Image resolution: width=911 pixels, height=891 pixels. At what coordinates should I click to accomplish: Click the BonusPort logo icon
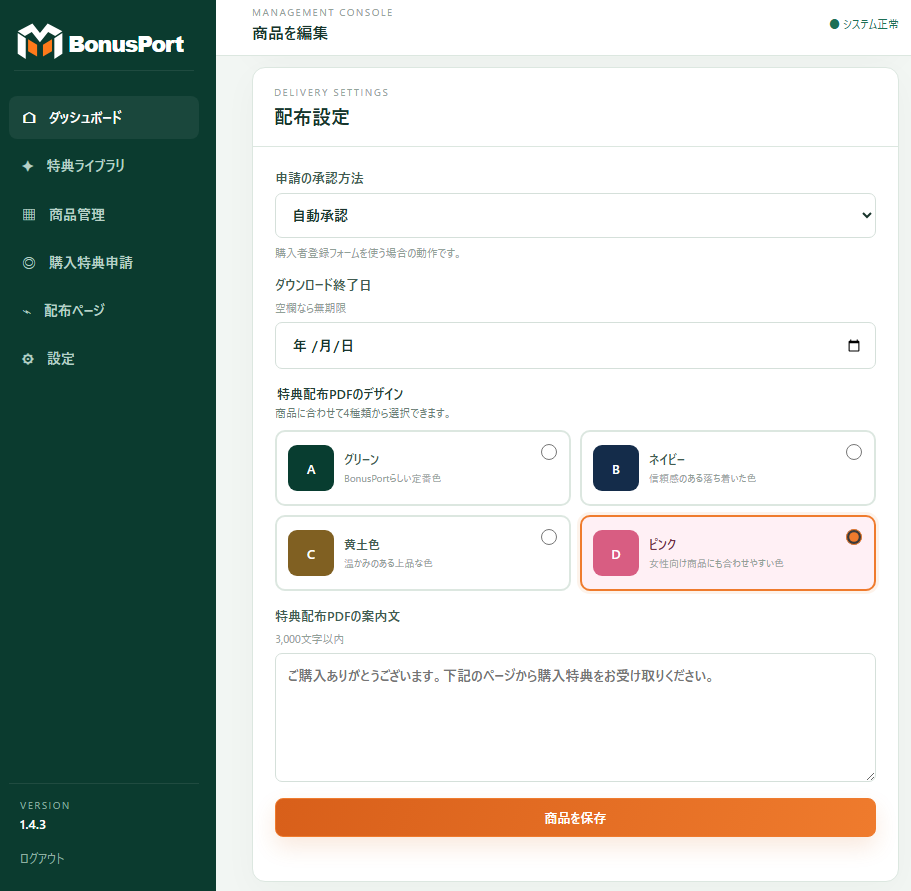pos(40,41)
